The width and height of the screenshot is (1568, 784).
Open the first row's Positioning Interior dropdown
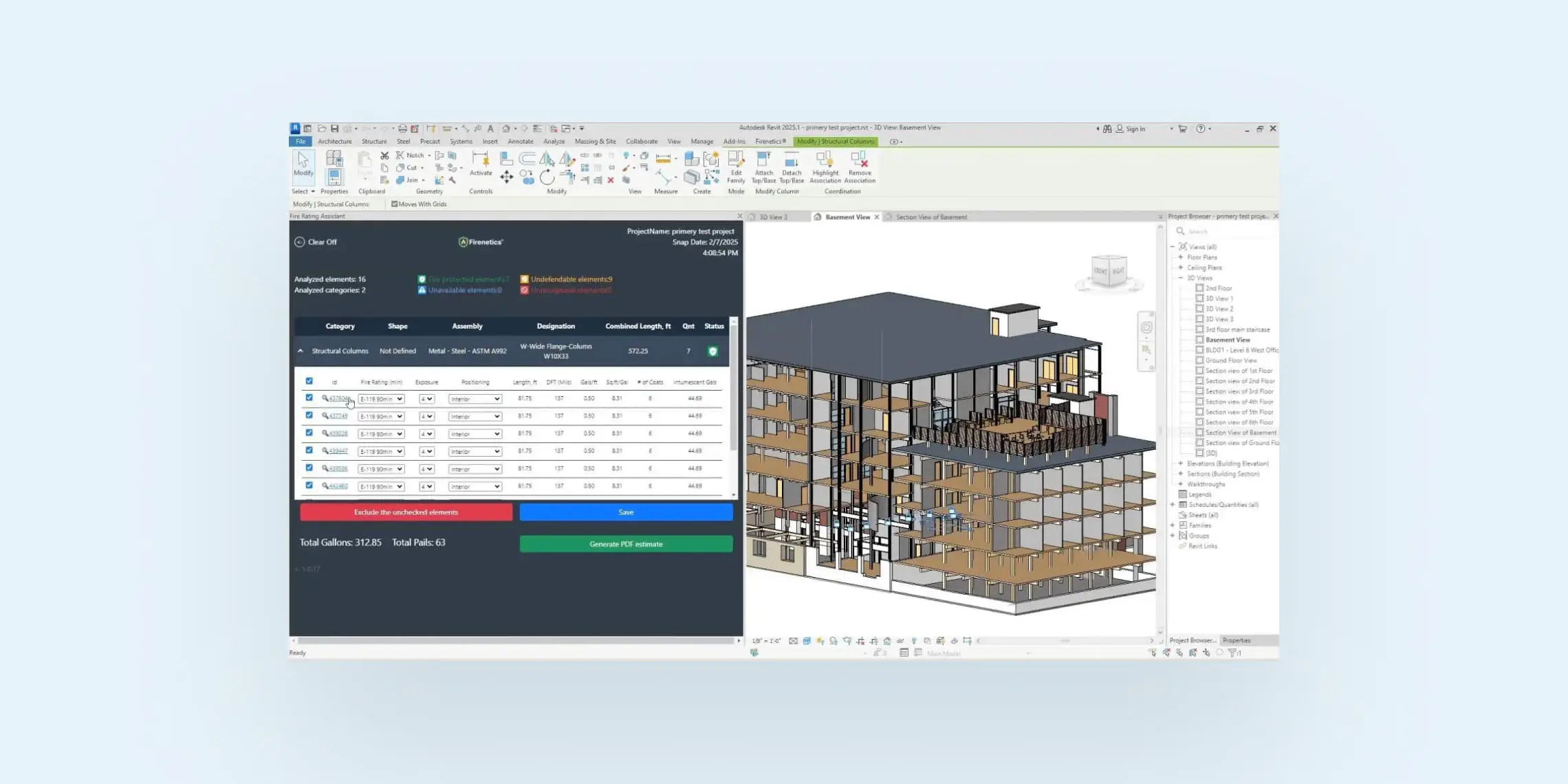pos(475,399)
